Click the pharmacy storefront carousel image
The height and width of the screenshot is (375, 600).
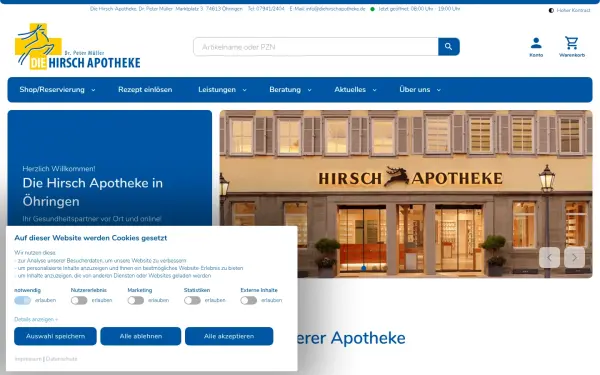406,194
